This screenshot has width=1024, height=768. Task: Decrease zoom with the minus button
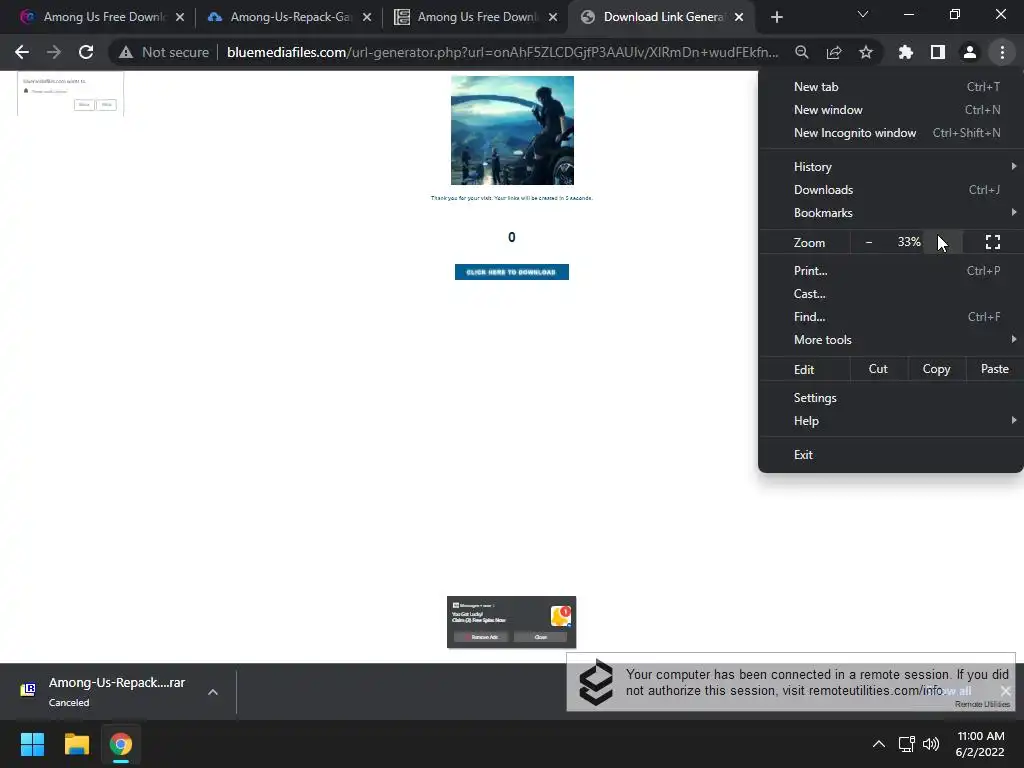click(869, 242)
